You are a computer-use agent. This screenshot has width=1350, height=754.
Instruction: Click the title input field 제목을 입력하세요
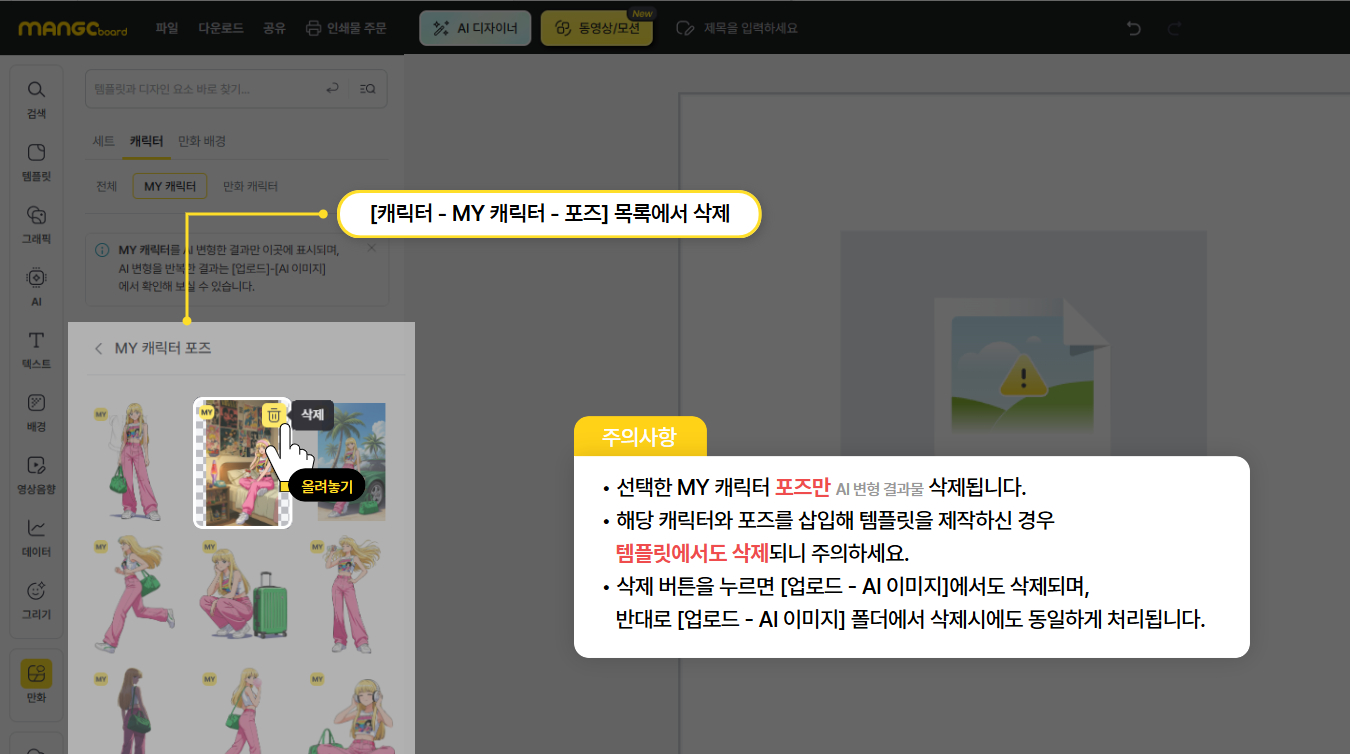[750, 28]
